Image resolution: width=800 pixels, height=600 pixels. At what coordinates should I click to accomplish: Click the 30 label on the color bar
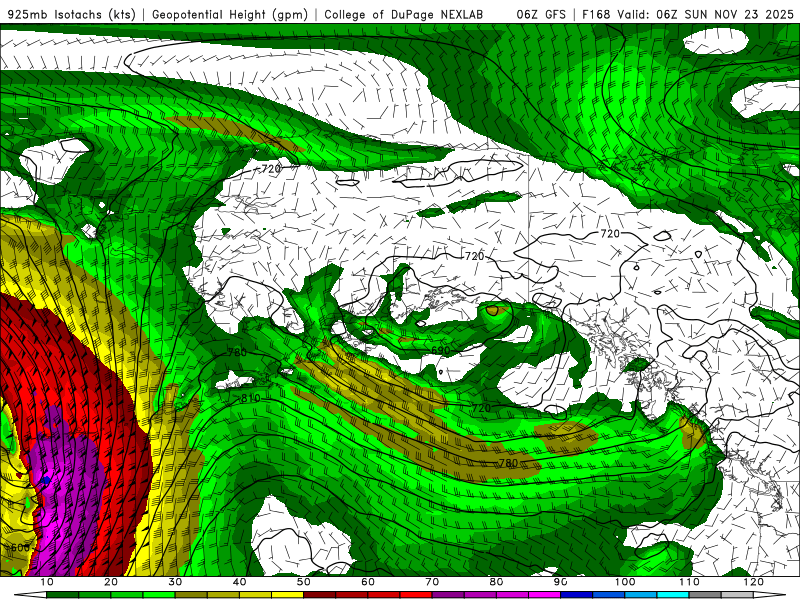[175, 582]
